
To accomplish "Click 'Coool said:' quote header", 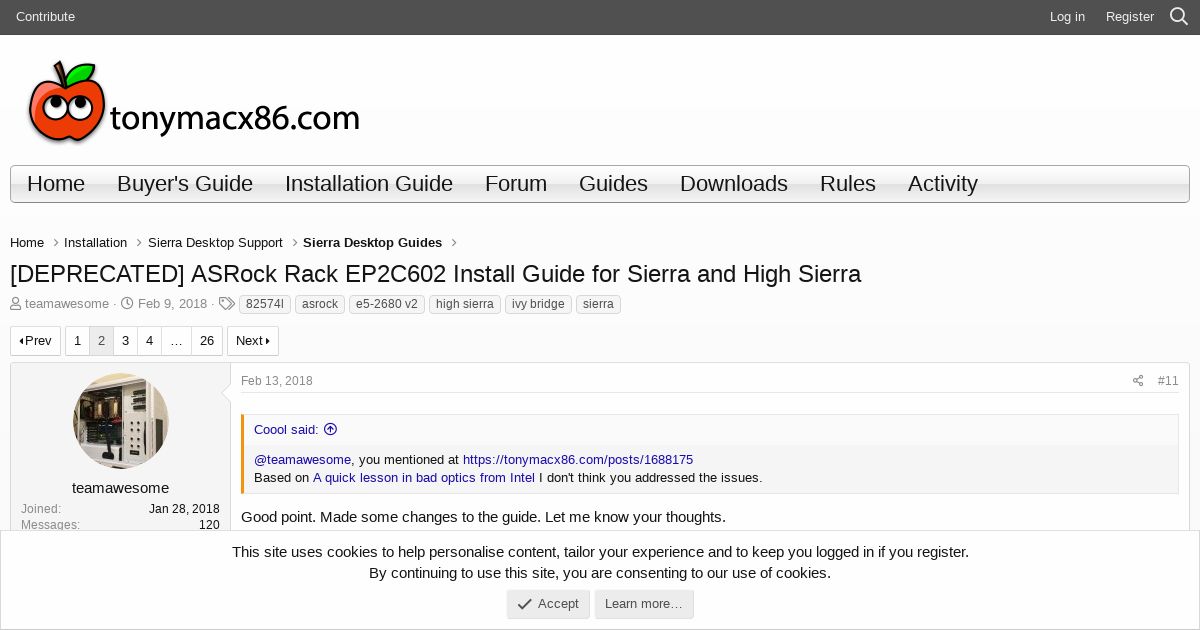I will tap(286, 430).
